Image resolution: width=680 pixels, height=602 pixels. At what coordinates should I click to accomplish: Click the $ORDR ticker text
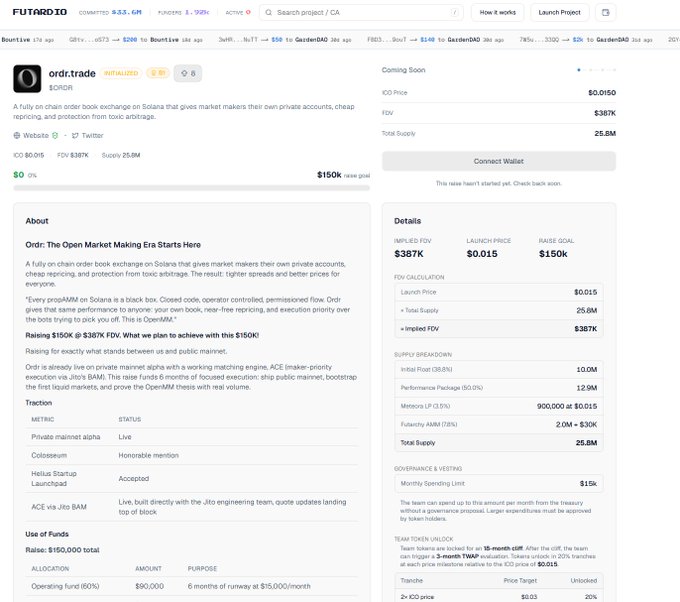61,88
